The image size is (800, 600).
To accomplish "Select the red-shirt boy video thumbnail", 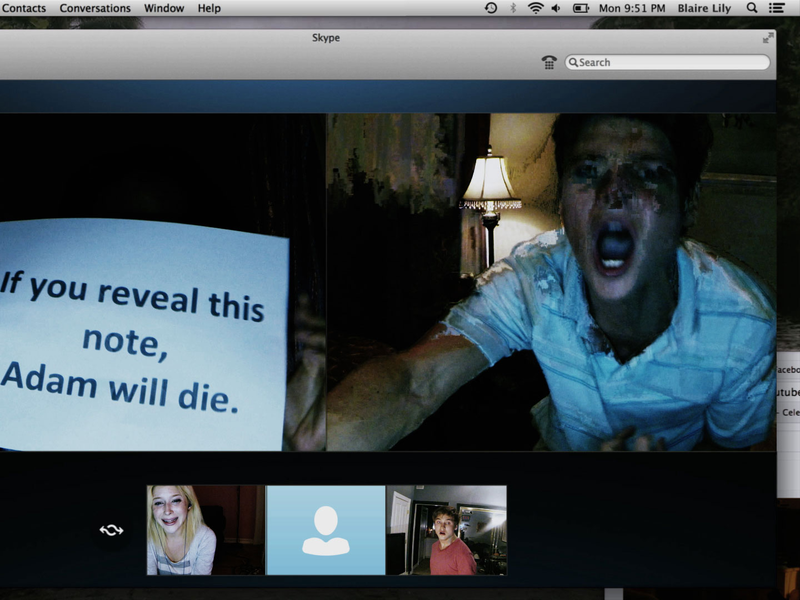I will click(x=446, y=530).
